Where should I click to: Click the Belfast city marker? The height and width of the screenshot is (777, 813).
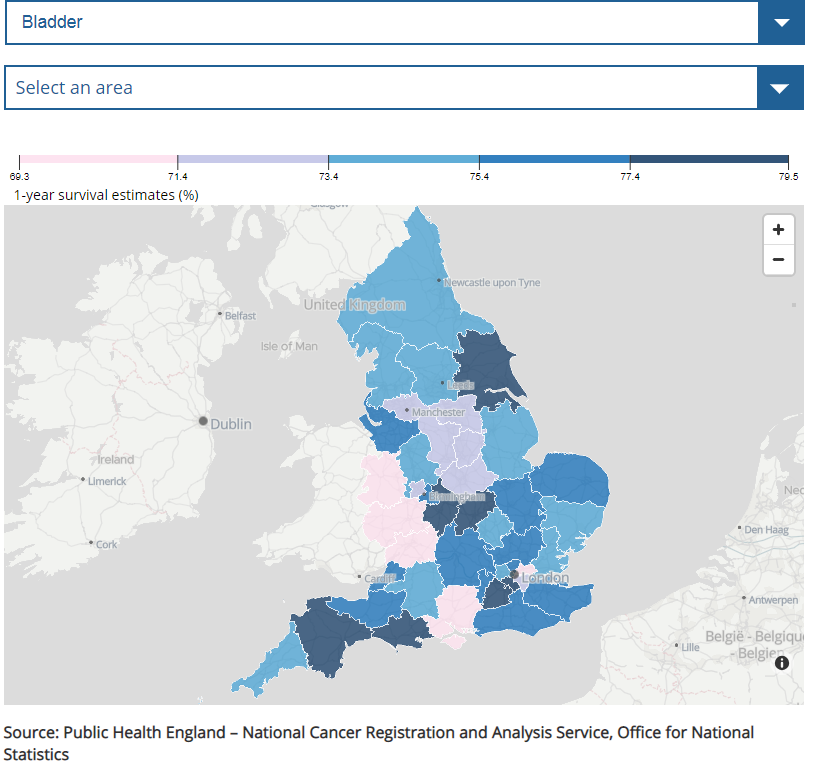(x=220, y=314)
